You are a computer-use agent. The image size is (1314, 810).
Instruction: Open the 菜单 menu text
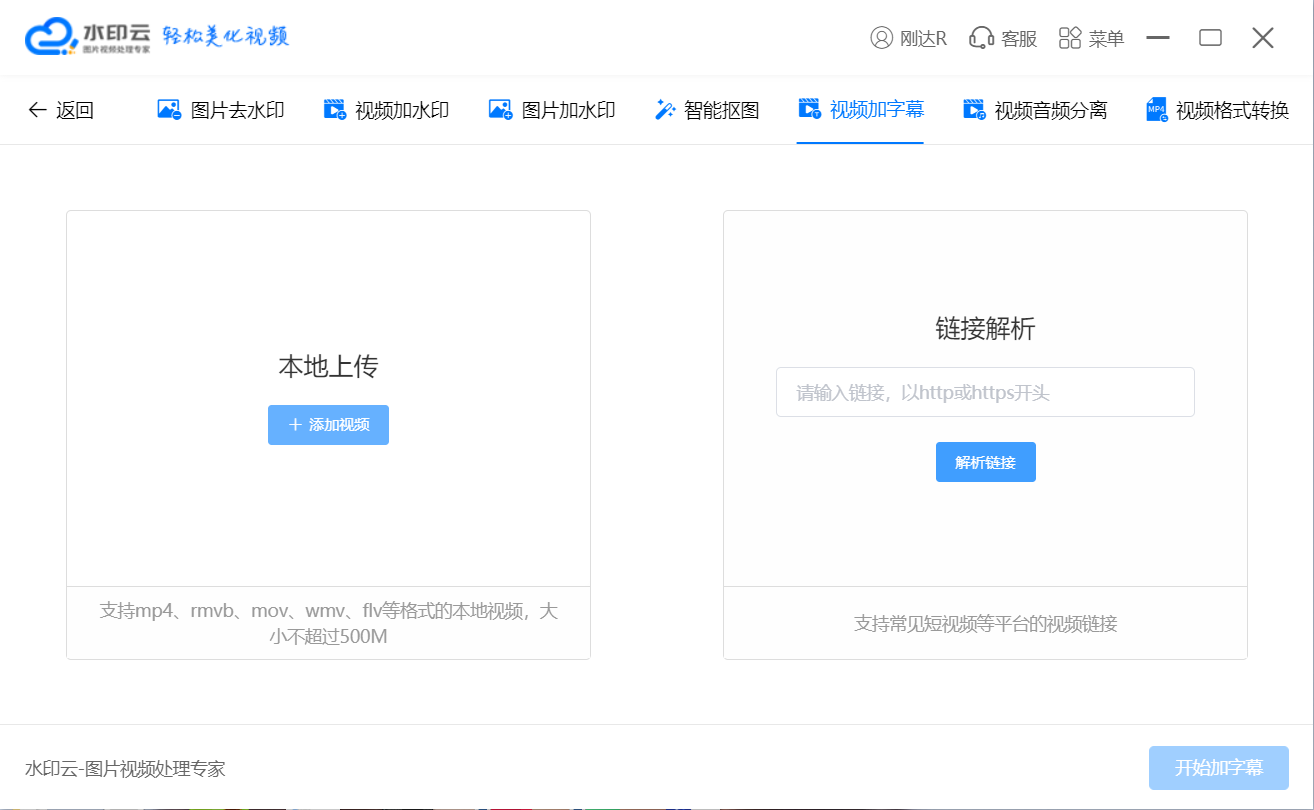point(1106,38)
